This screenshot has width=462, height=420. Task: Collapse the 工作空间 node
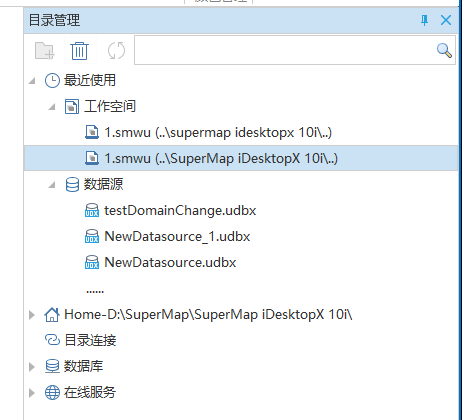point(52,107)
